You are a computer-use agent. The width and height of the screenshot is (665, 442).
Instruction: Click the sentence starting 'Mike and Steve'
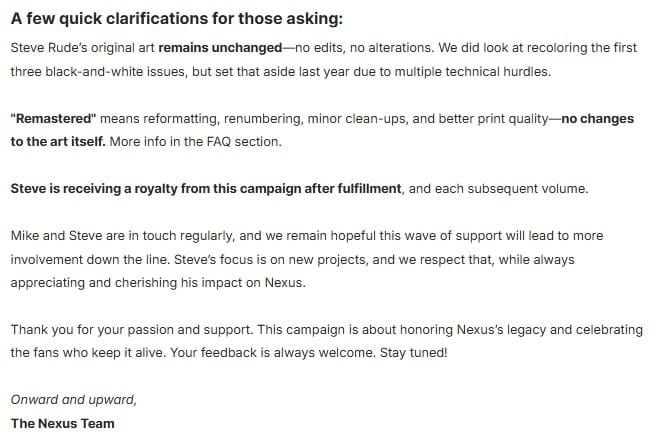pos(307,235)
